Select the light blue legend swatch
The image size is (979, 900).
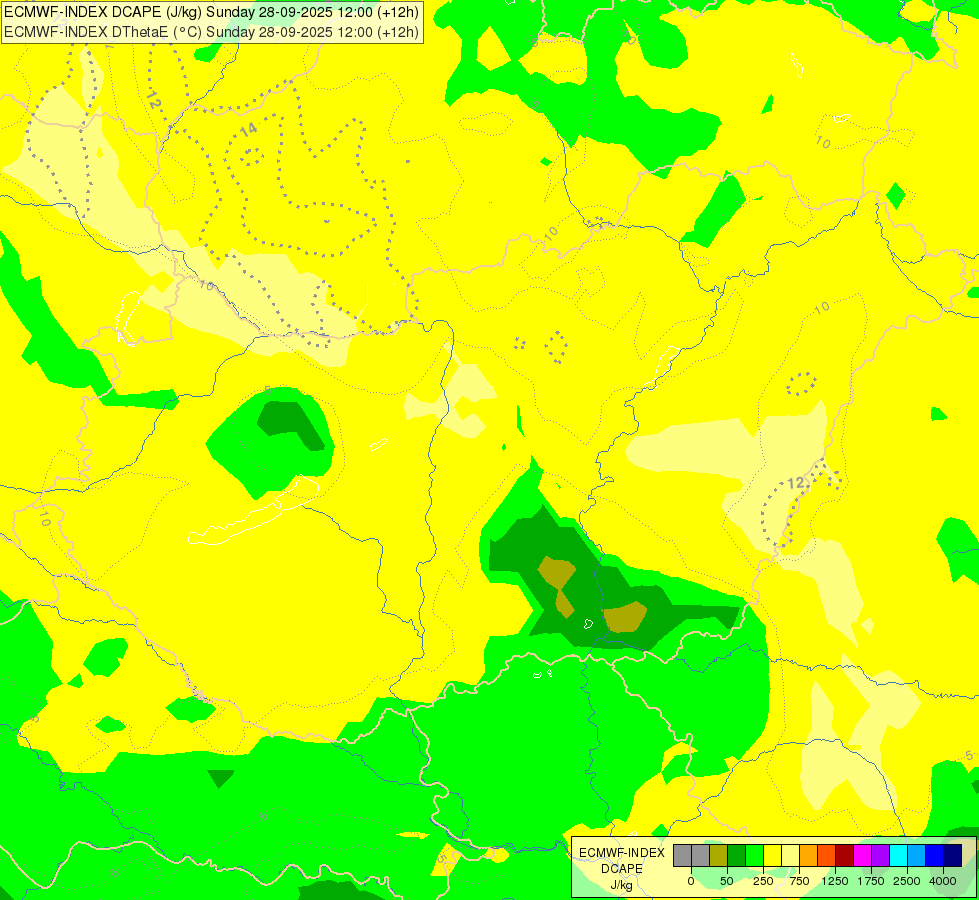click(917, 856)
